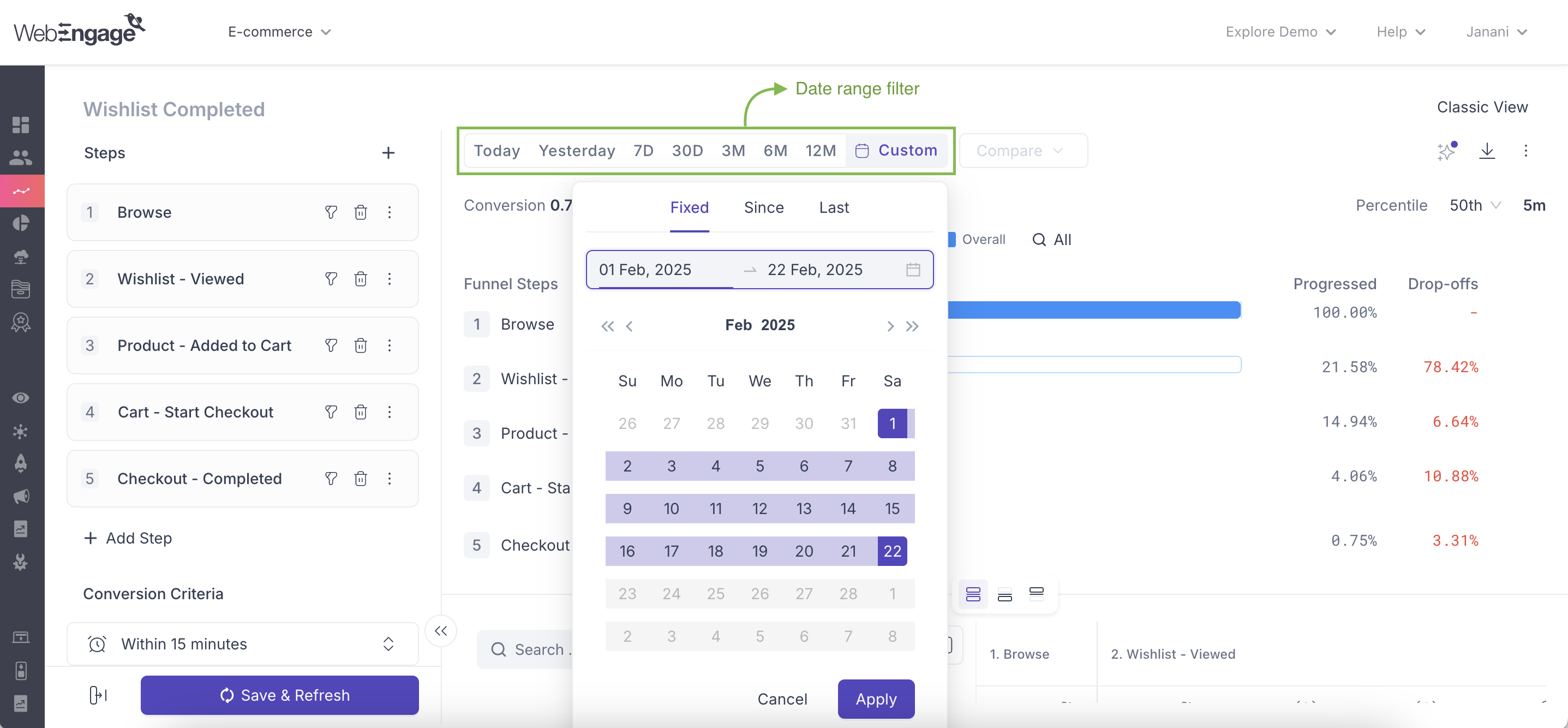
Task: Click filter icon on Wishlist - Viewed step
Action: point(331,279)
